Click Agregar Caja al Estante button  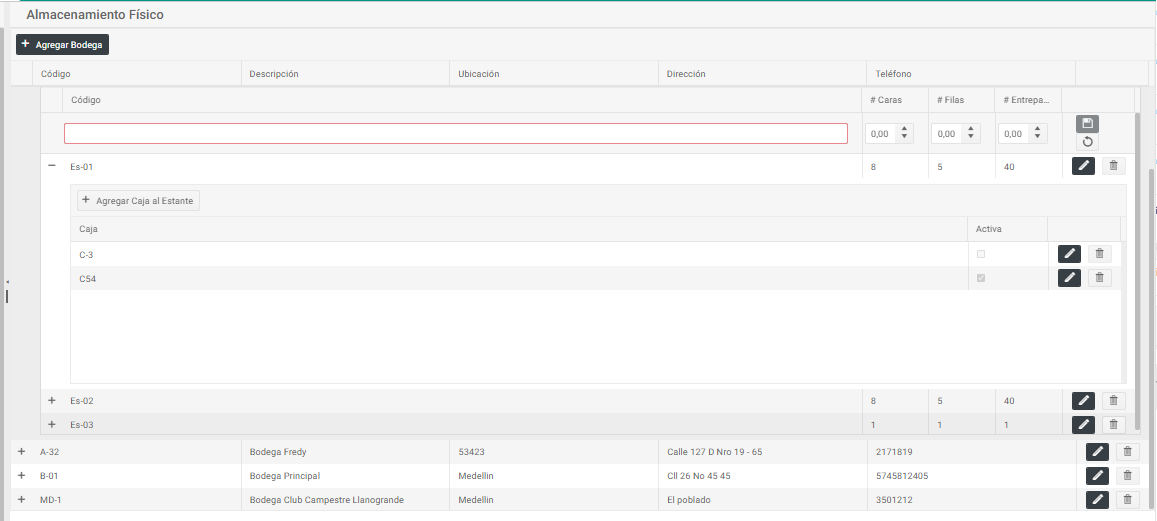139,201
